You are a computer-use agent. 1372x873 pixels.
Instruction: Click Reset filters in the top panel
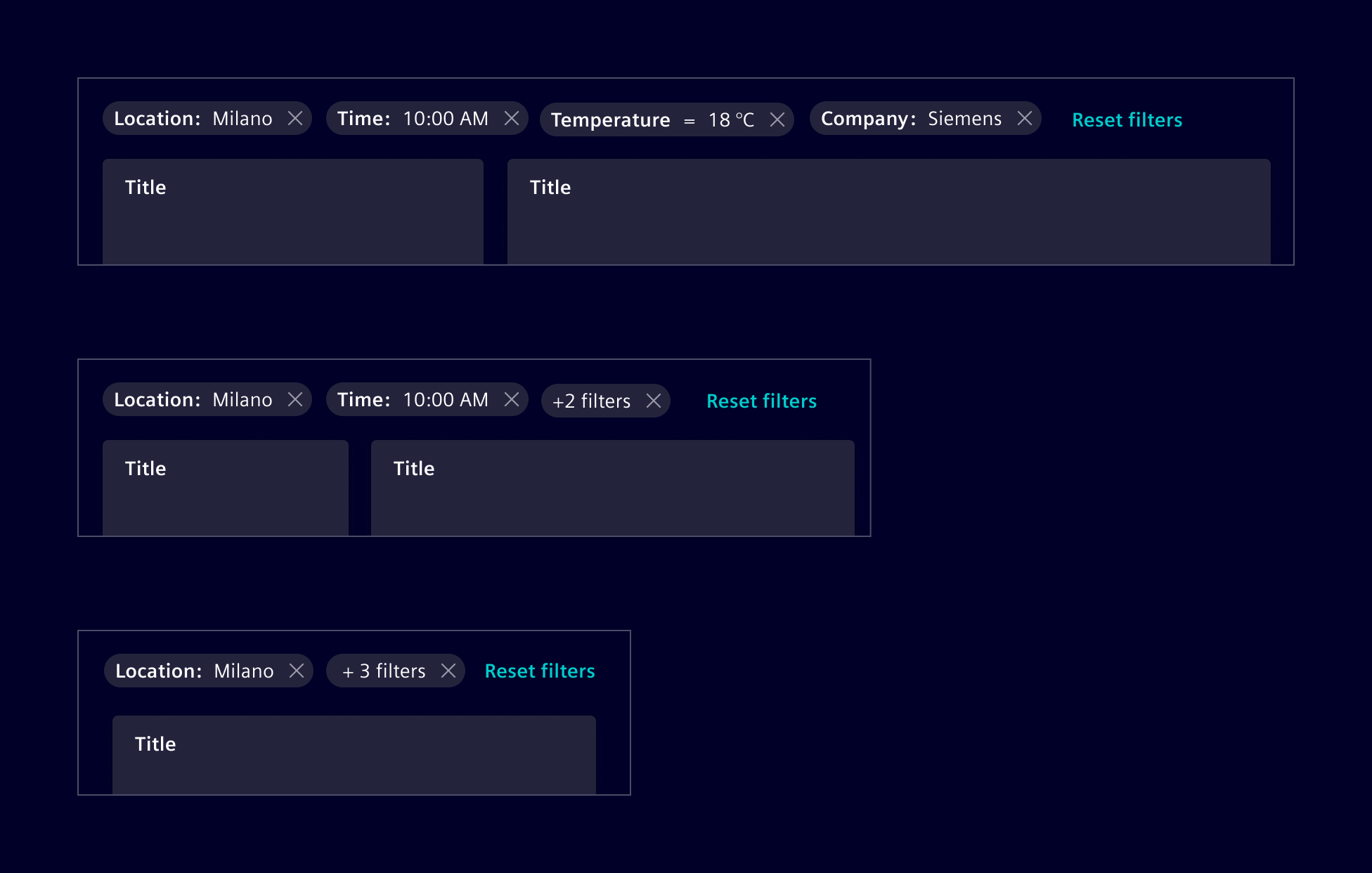[1126, 119]
